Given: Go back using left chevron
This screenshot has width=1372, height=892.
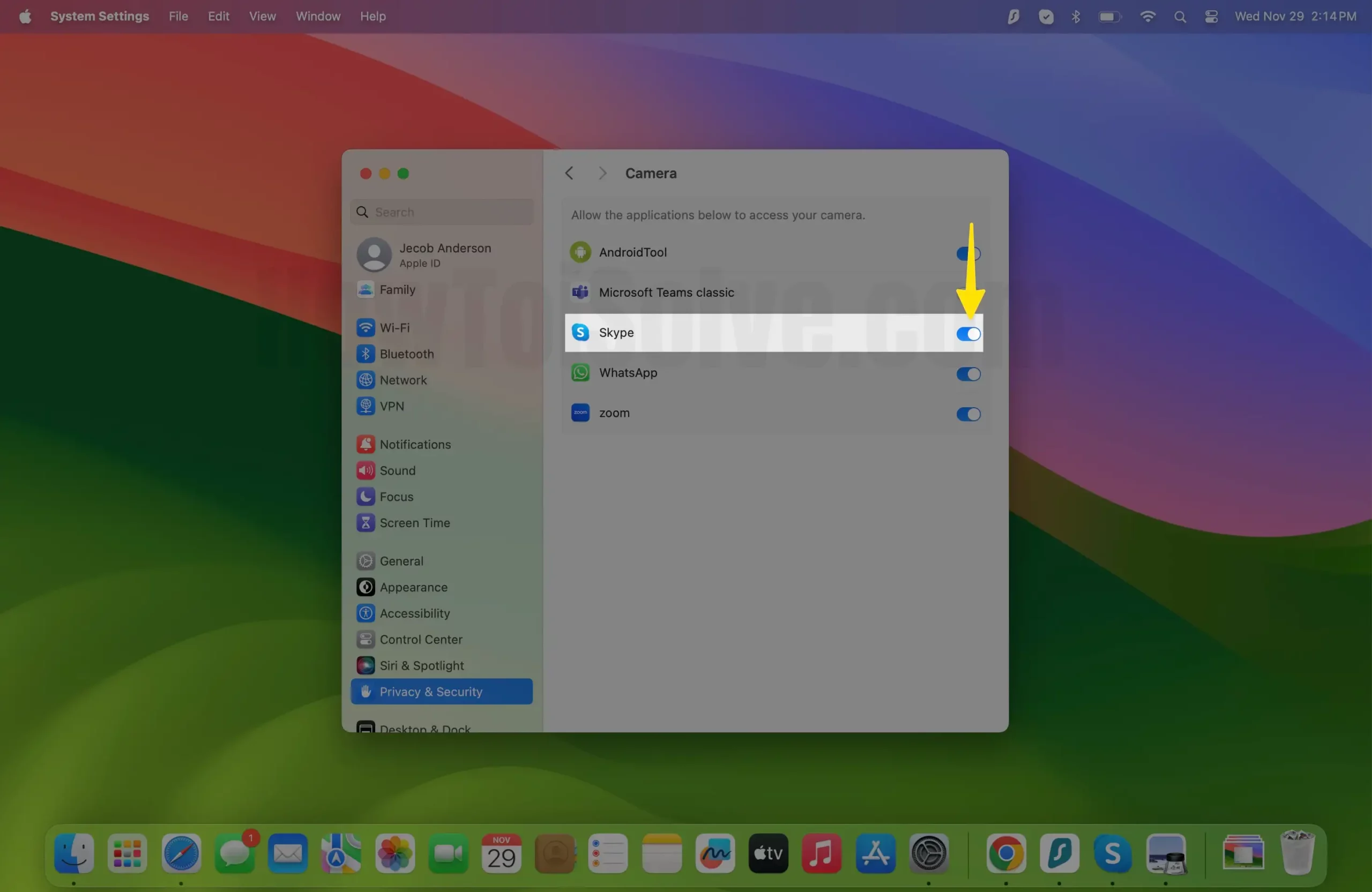Looking at the screenshot, I should (x=569, y=174).
